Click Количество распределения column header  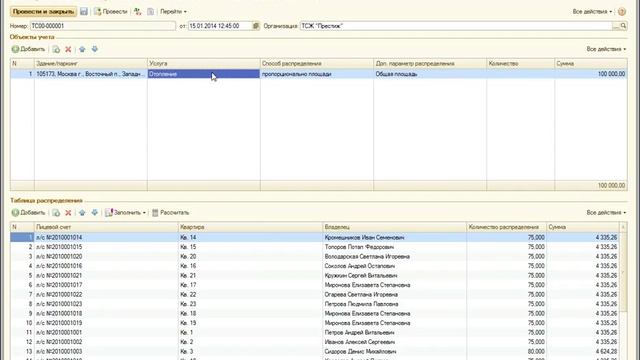click(x=506, y=227)
